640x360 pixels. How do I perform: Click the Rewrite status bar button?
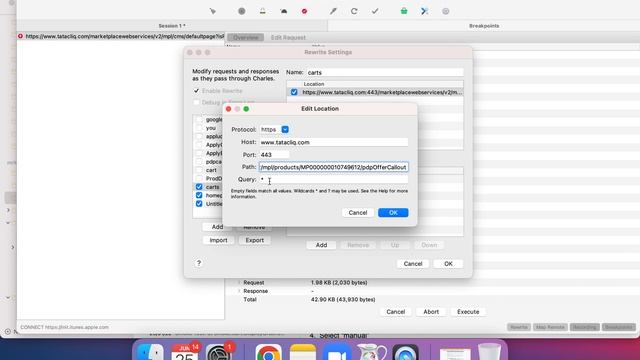coord(519,327)
